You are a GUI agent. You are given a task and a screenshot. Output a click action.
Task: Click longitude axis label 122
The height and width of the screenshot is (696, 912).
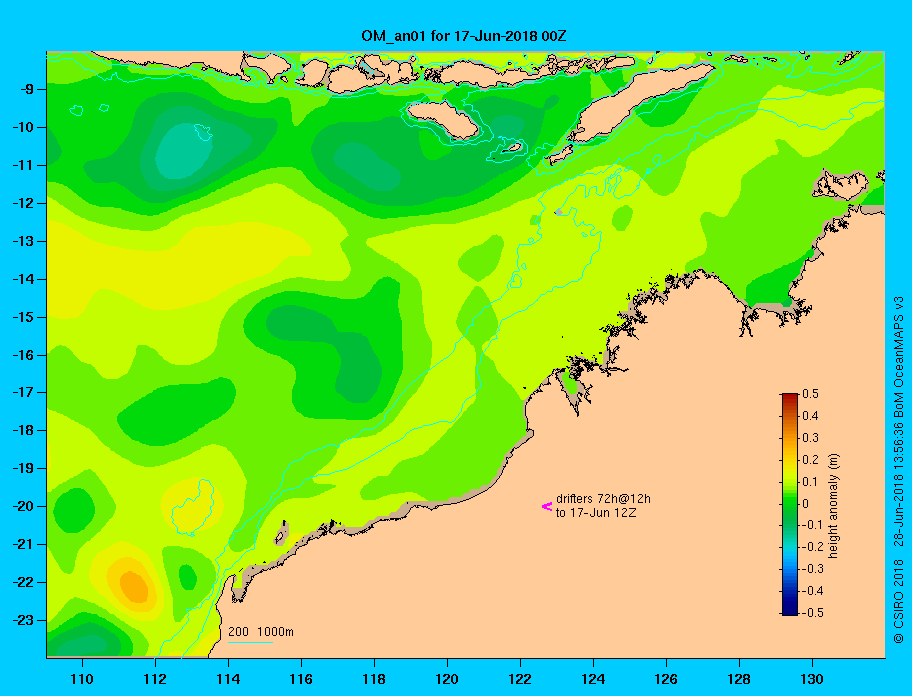pos(520,679)
